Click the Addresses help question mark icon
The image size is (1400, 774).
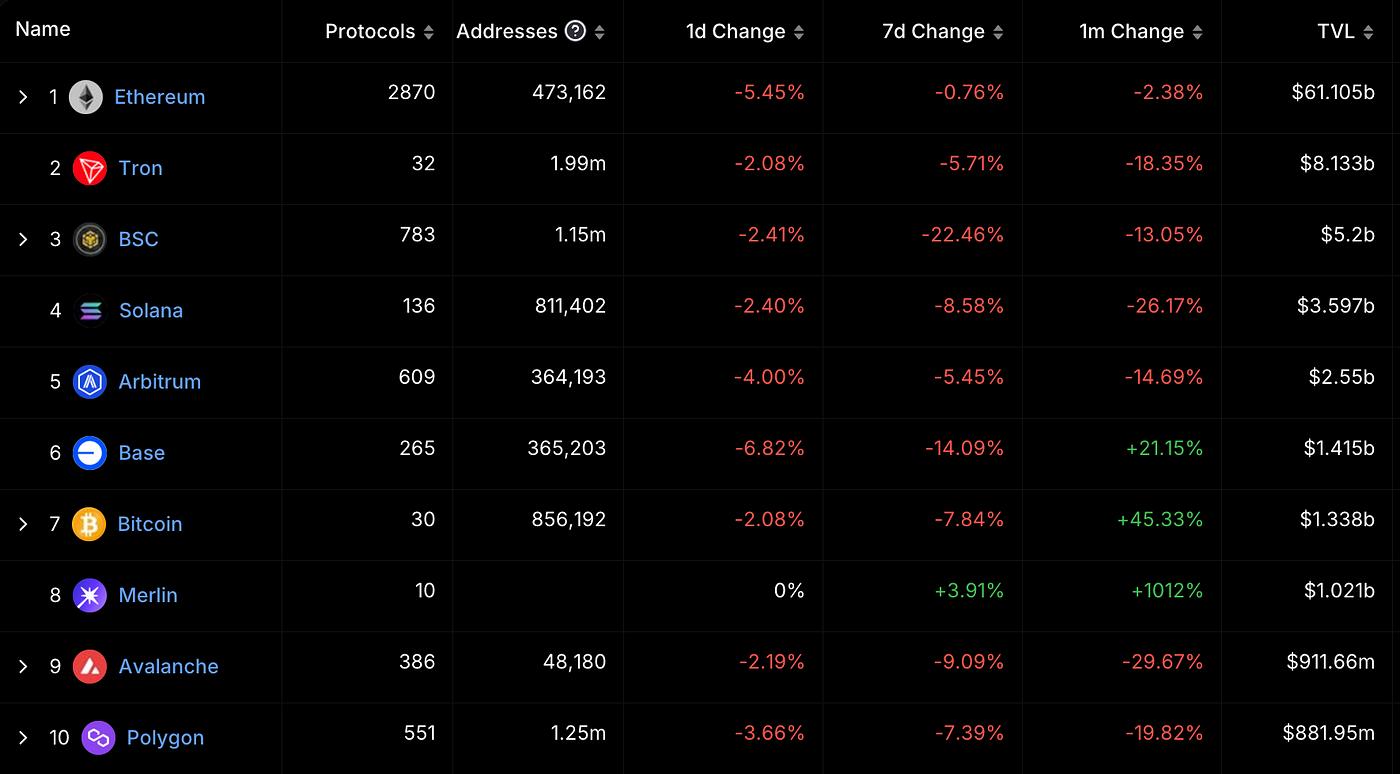[575, 31]
